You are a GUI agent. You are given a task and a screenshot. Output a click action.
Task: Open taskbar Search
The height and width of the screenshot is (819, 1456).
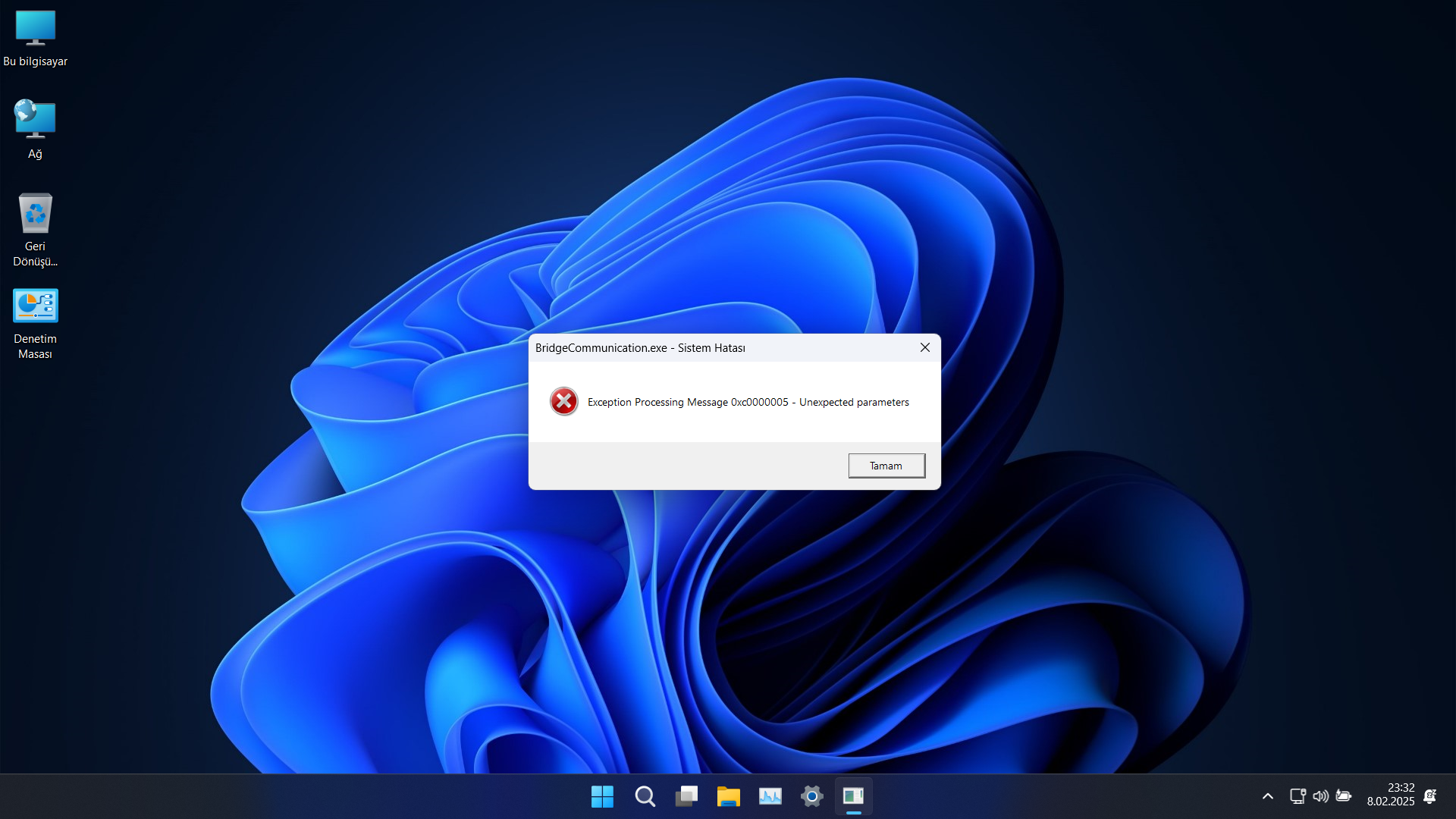[645, 796]
